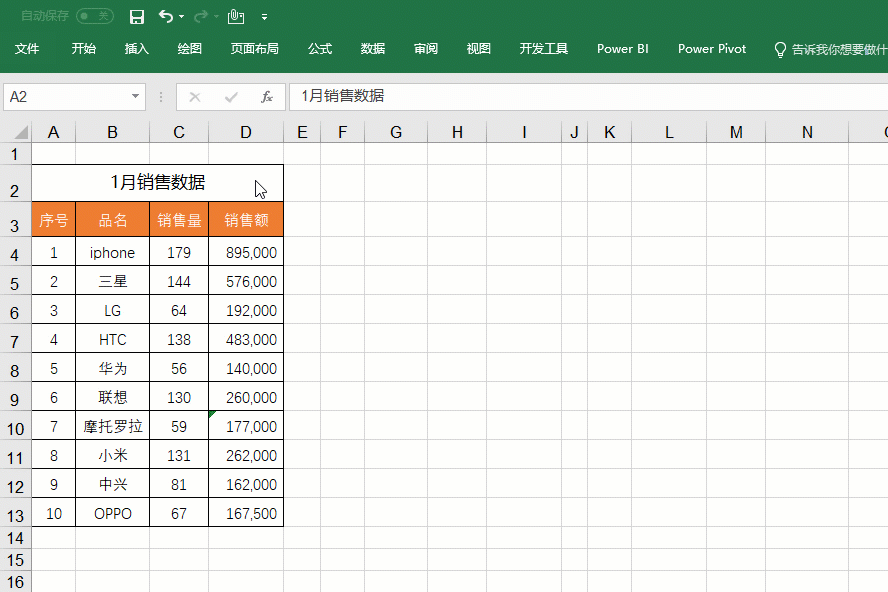Open Customize Quick Access Toolbar dropdown

[264, 17]
